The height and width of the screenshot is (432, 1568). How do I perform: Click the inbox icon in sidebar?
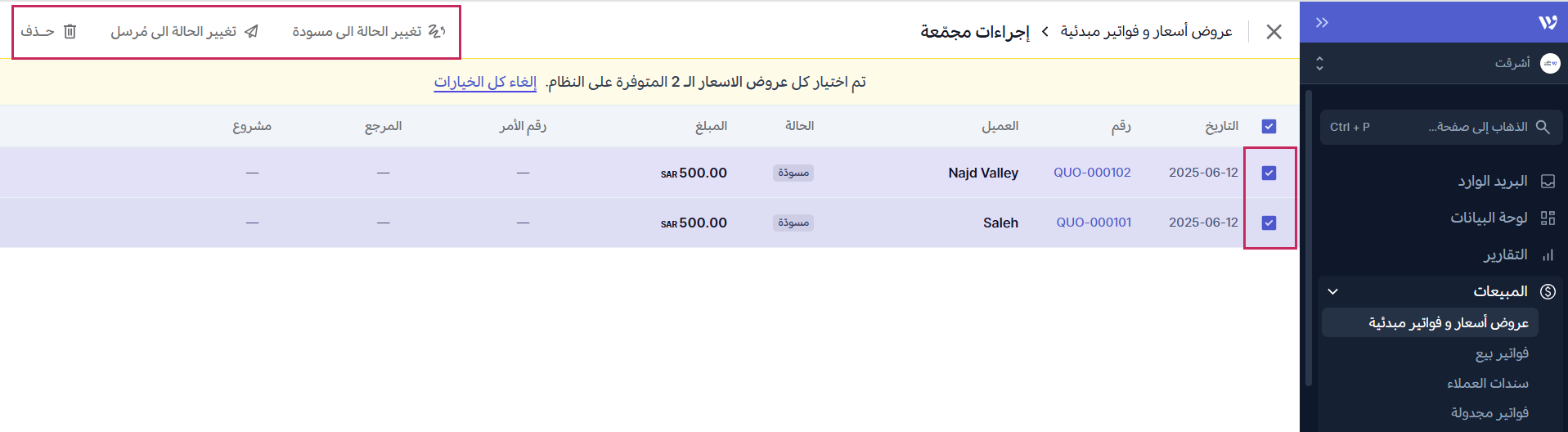[x=1548, y=182]
